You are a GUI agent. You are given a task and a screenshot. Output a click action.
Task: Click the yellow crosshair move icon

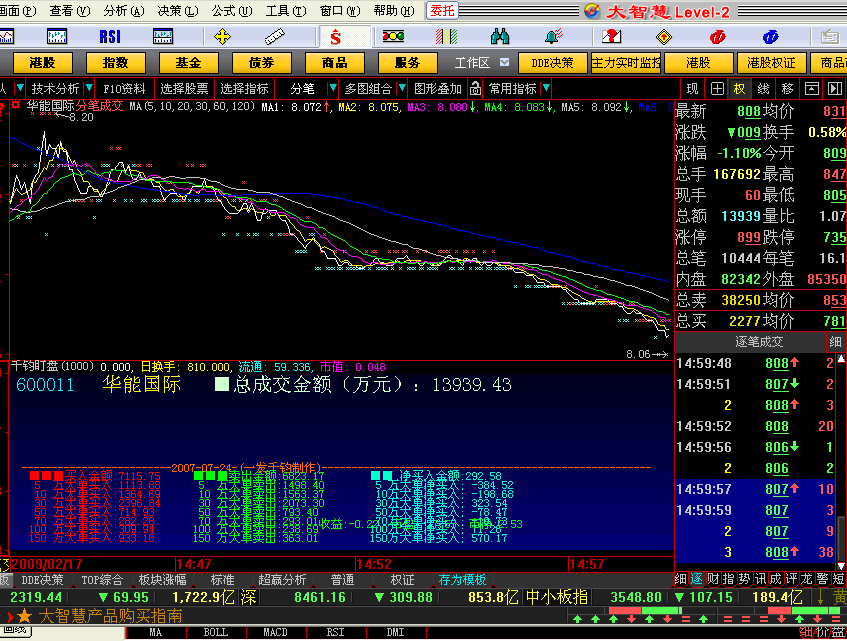222,37
